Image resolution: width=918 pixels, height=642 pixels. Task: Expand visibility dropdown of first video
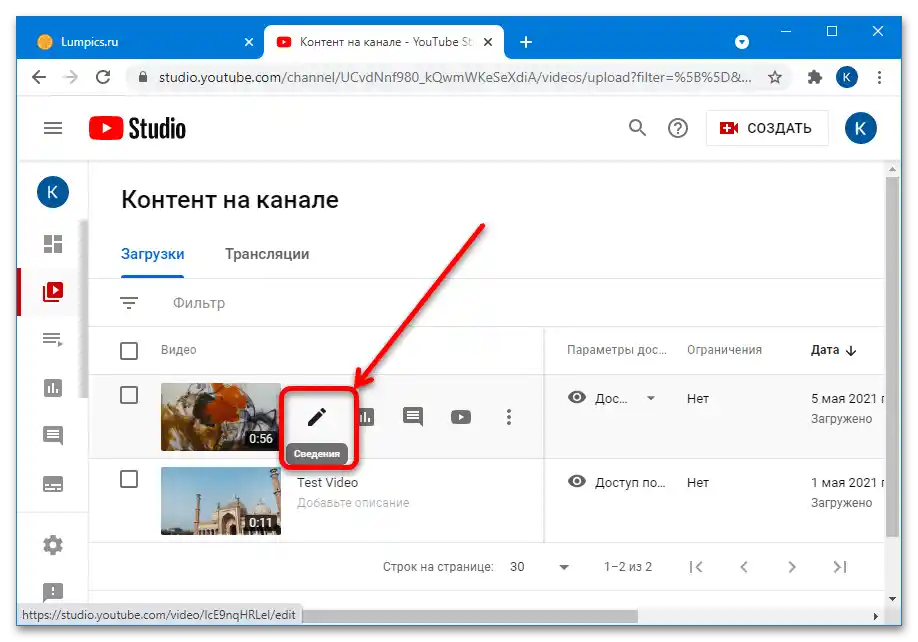point(650,398)
